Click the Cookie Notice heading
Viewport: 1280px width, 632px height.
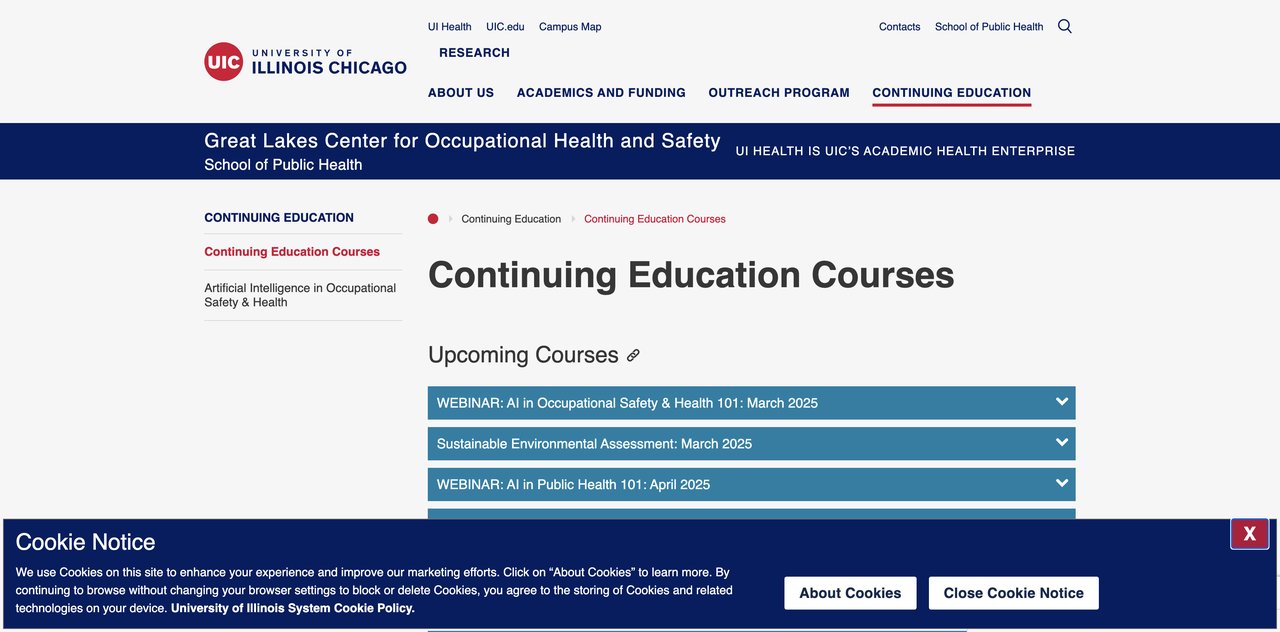pos(86,542)
